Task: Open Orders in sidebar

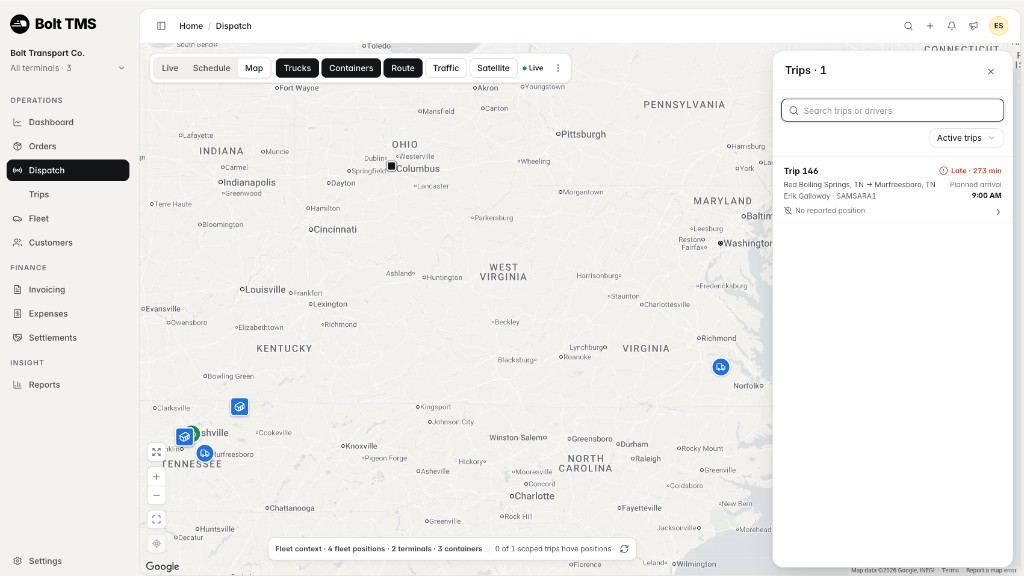Action: [x=68, y=146]
